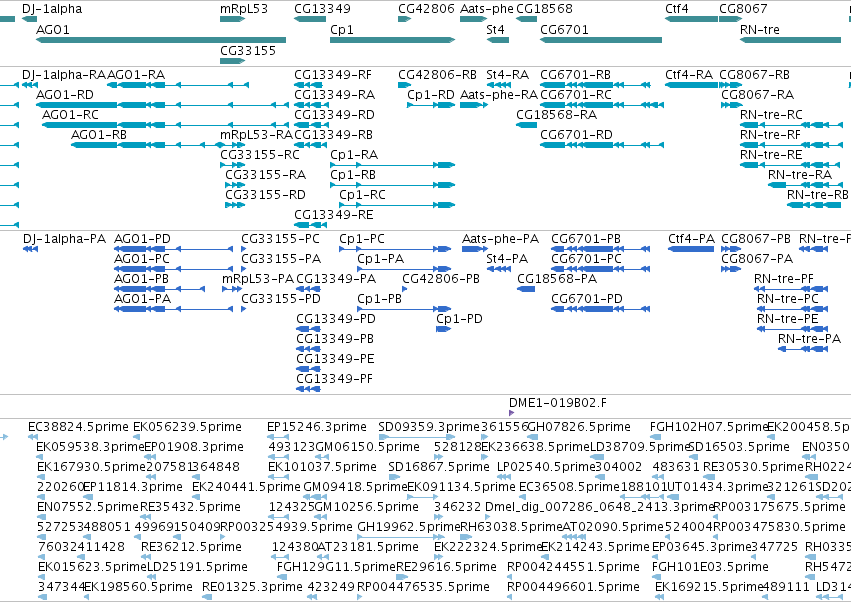Click the mRpL53-RA transcript label
The height and width of the screenshot is (602, 851).
tap(256, 135)
